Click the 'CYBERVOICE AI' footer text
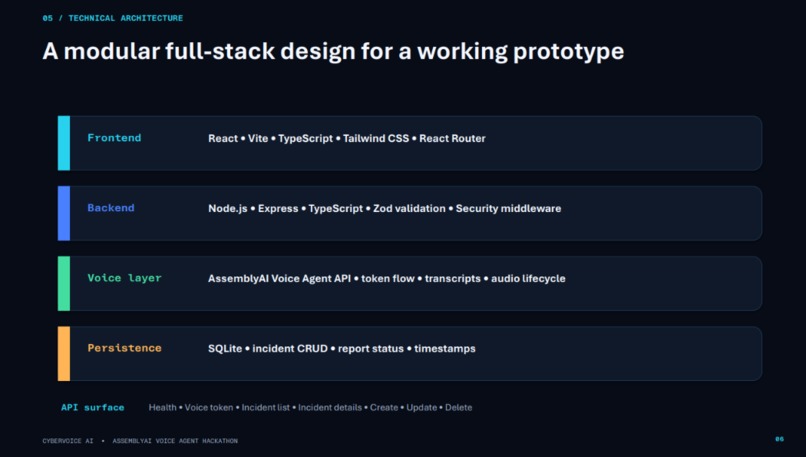806x457 pixels. click(68, 441)
